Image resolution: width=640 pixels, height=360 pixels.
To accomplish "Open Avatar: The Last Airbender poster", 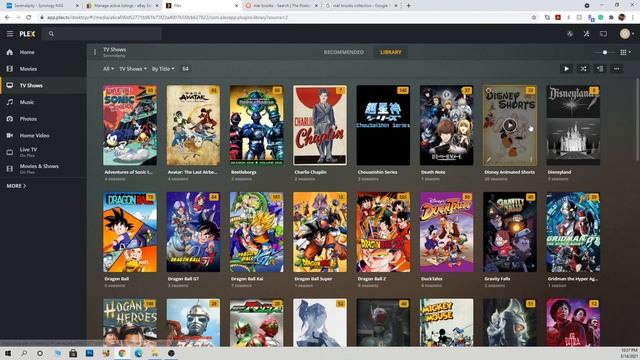I will click(x=193, y=125).
